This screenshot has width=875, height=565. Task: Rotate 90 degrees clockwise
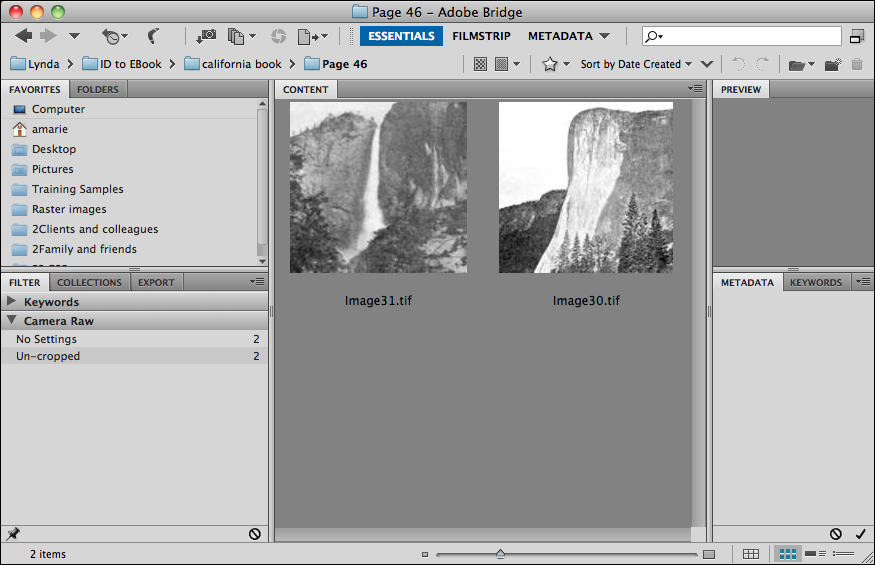(762, 64)
